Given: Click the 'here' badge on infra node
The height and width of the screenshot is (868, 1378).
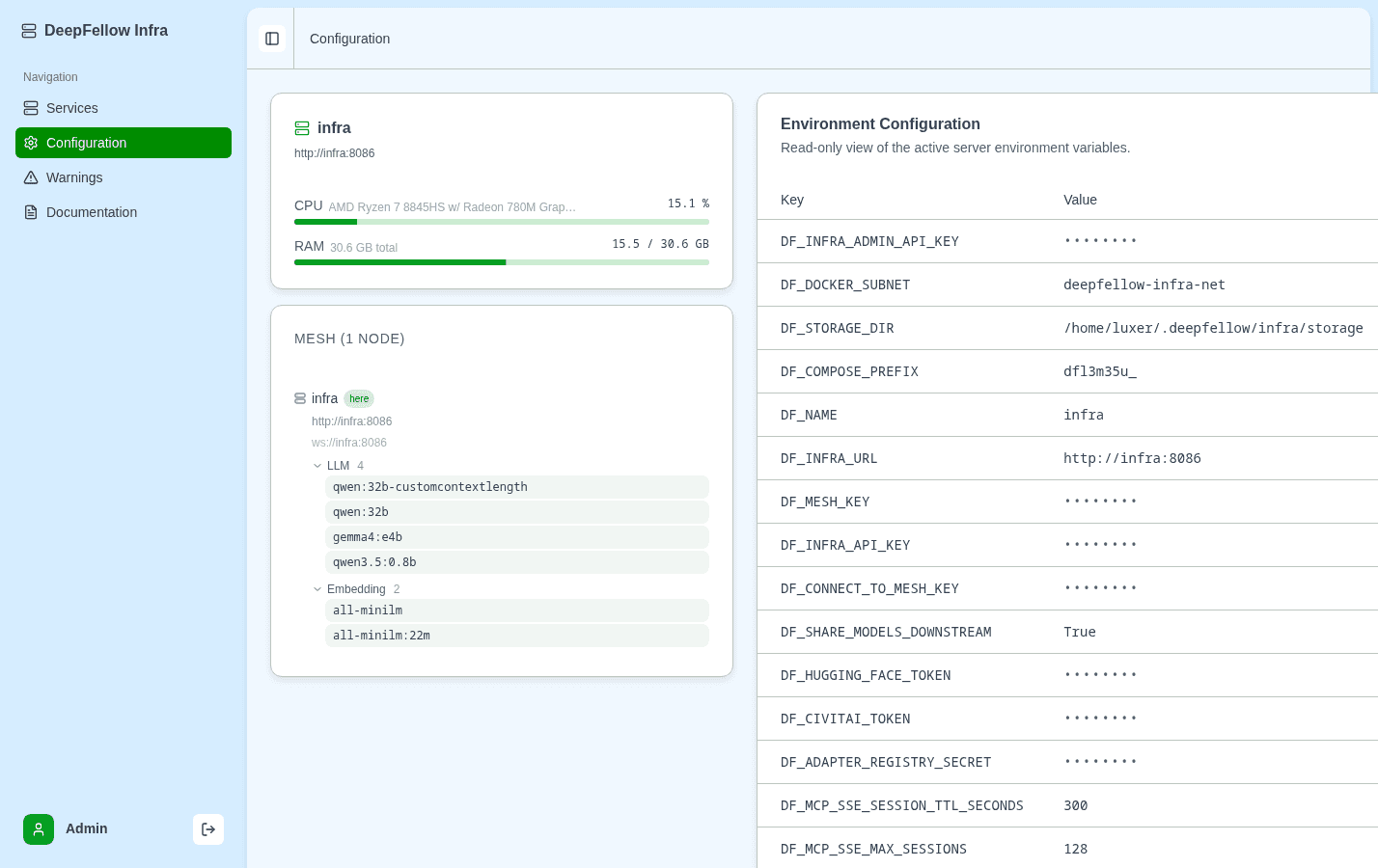Looking at the screenshot, I should (x=359, y=398).
